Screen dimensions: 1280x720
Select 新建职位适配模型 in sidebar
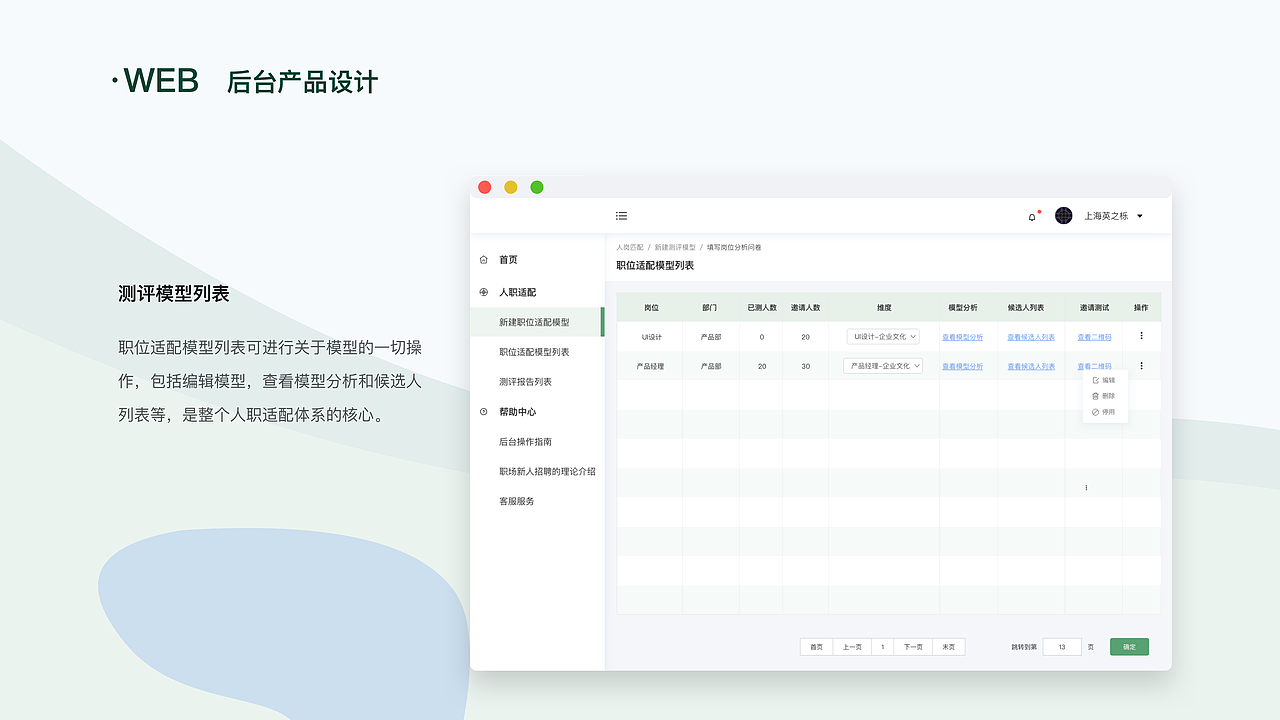[537, 322]
